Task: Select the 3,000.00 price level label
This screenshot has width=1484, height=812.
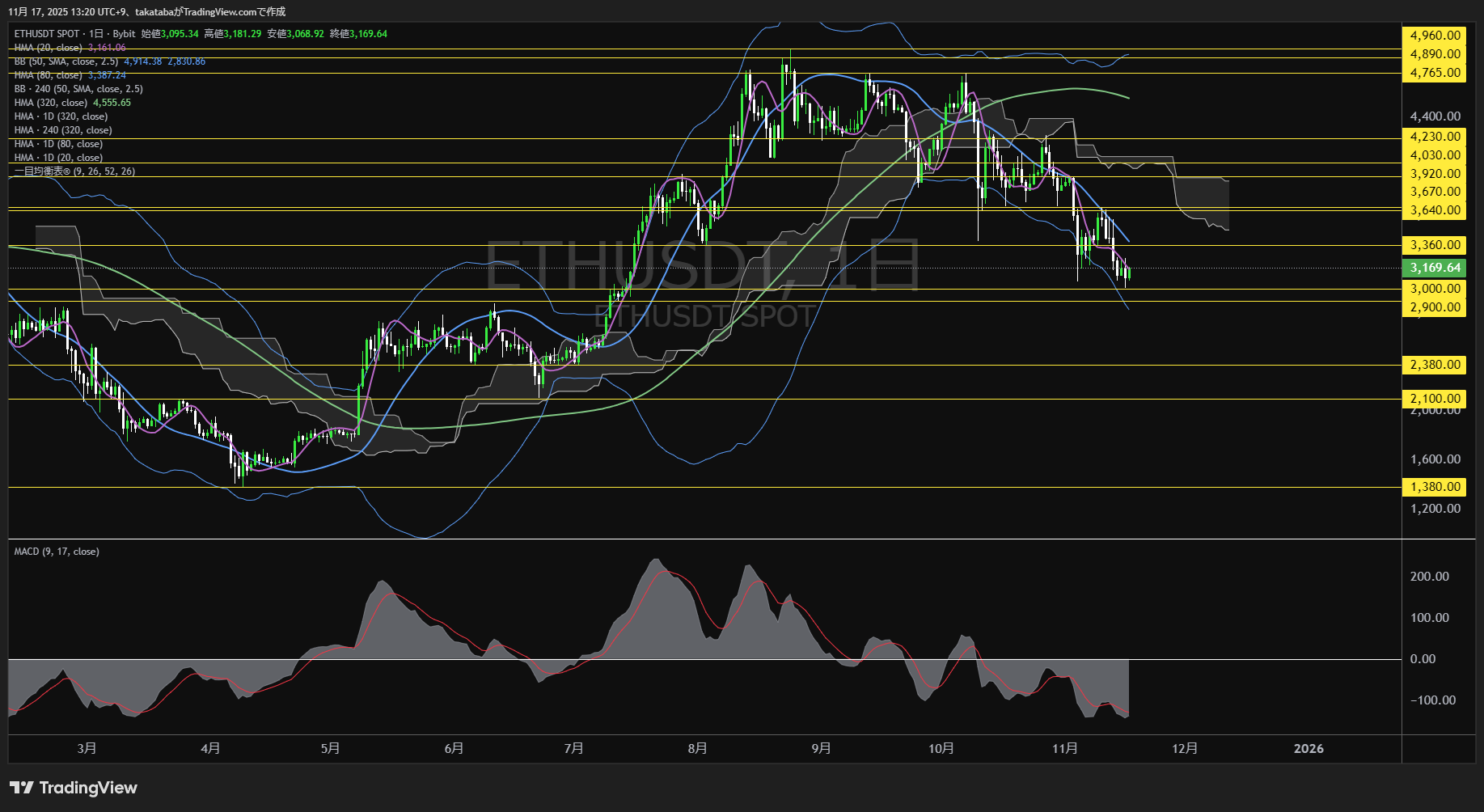Action: (x=1435, y=289)
